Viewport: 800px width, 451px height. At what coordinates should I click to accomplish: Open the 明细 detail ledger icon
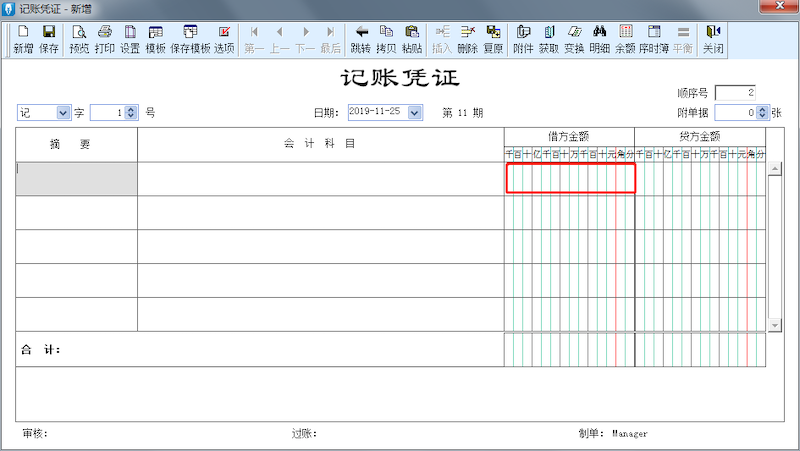pyautogui.click(x=600, y=39)
